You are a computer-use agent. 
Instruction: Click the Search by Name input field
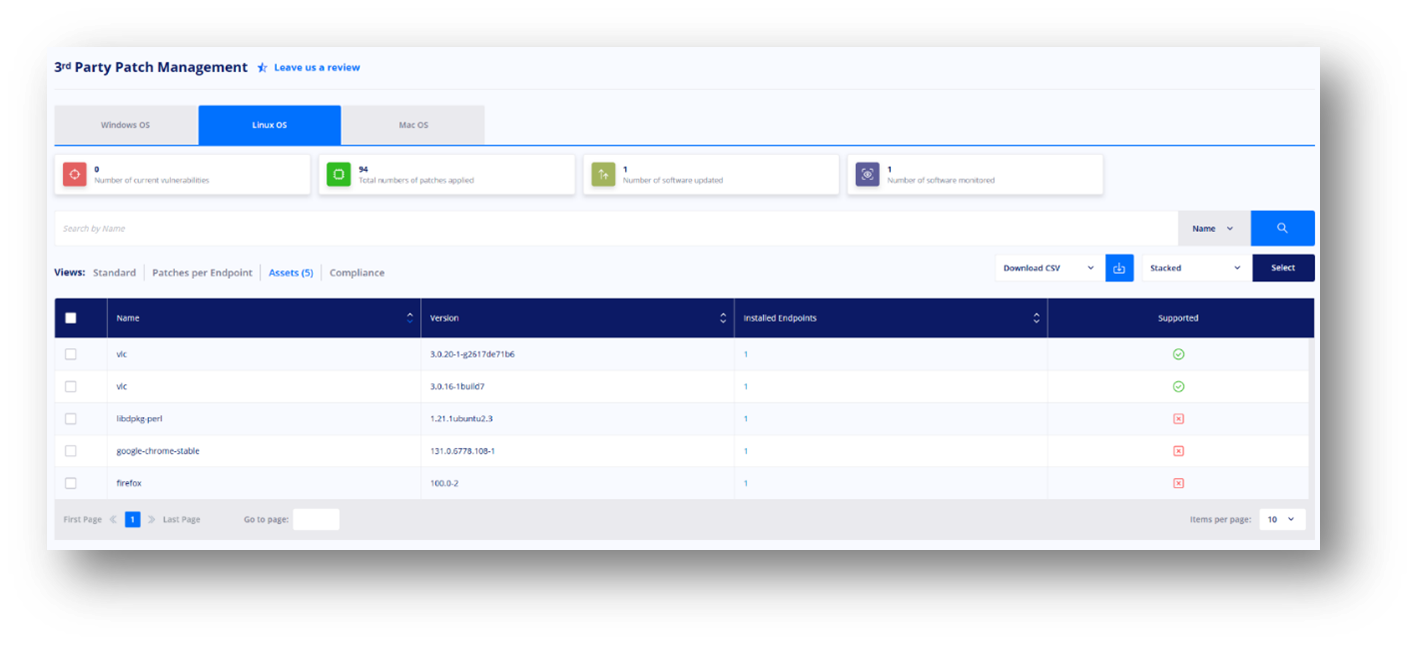click(615, 228)
